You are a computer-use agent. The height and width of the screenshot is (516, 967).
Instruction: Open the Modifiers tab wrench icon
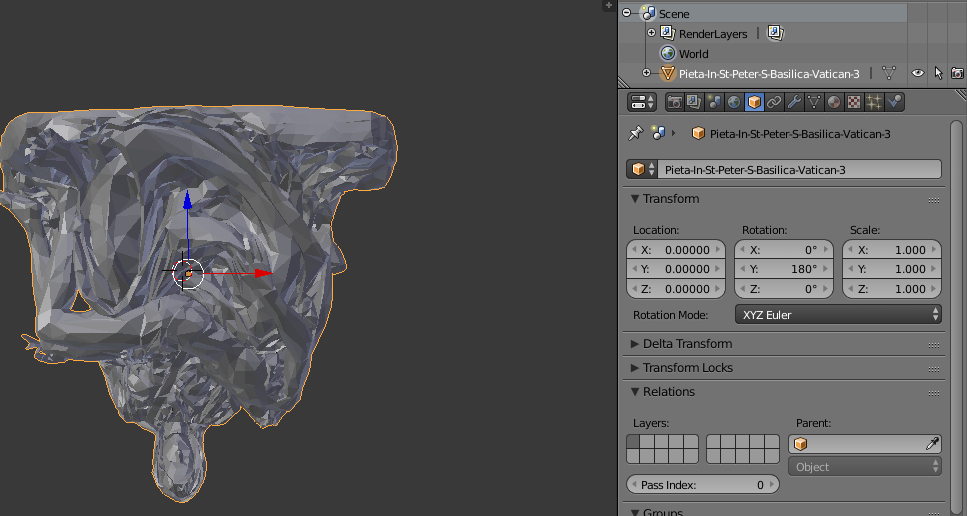pyautogui.click(x=794, y=102)
